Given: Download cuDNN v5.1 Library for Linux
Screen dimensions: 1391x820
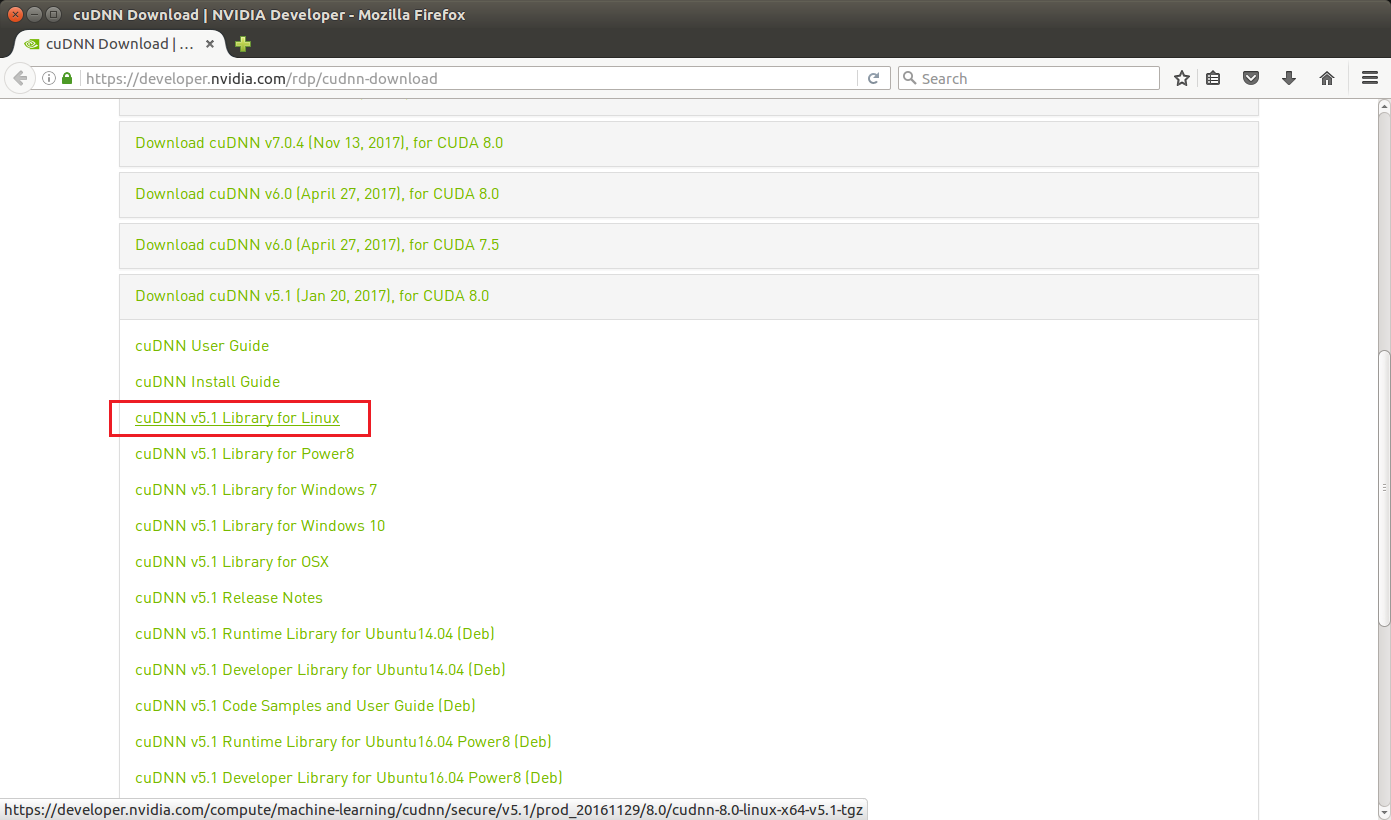Looking at the screenshot, I should (237, 418).
